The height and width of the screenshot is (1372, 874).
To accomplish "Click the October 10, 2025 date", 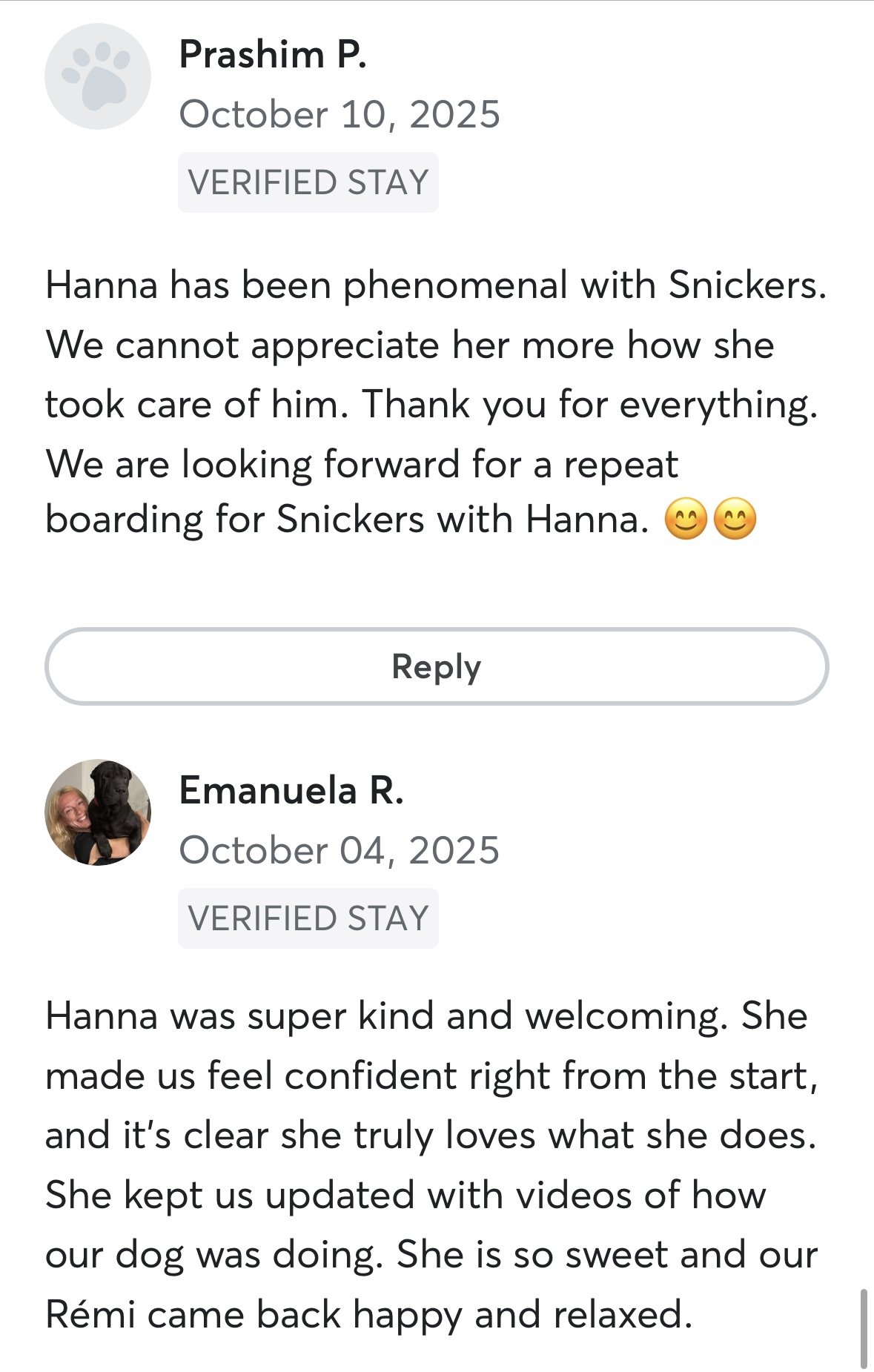I will point(340,114).
